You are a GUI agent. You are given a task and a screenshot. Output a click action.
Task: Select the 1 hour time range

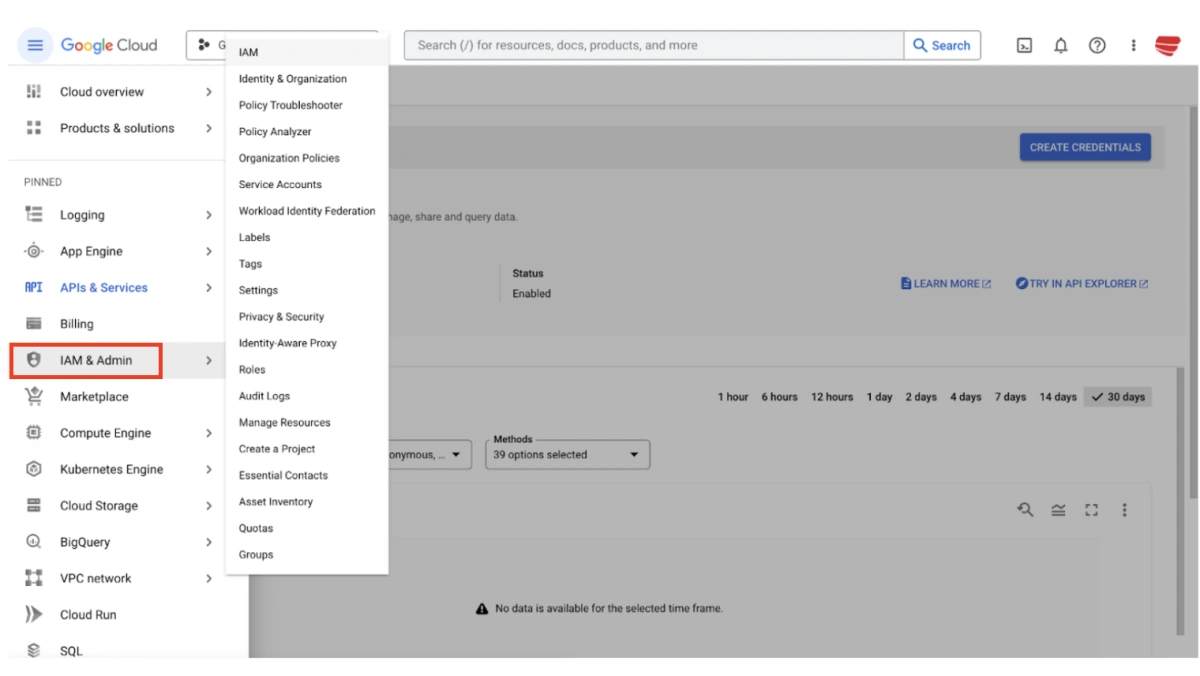coord(733,396)
